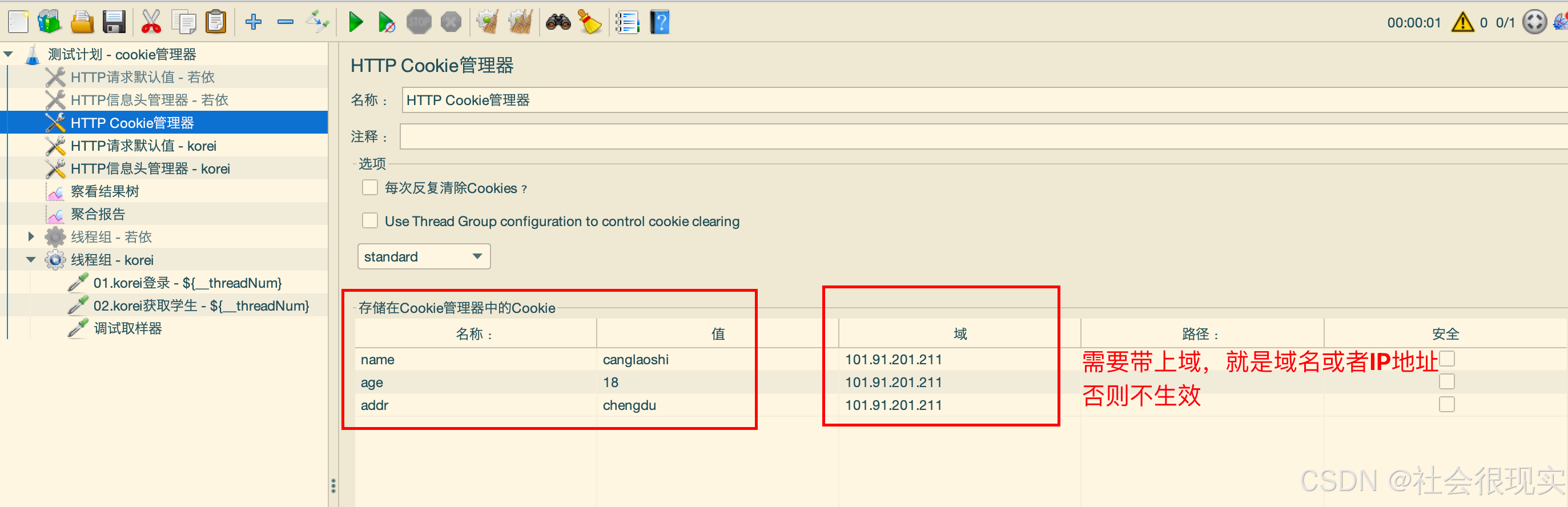Select the value cell "canglaoshi"

(x=718, y=359)
